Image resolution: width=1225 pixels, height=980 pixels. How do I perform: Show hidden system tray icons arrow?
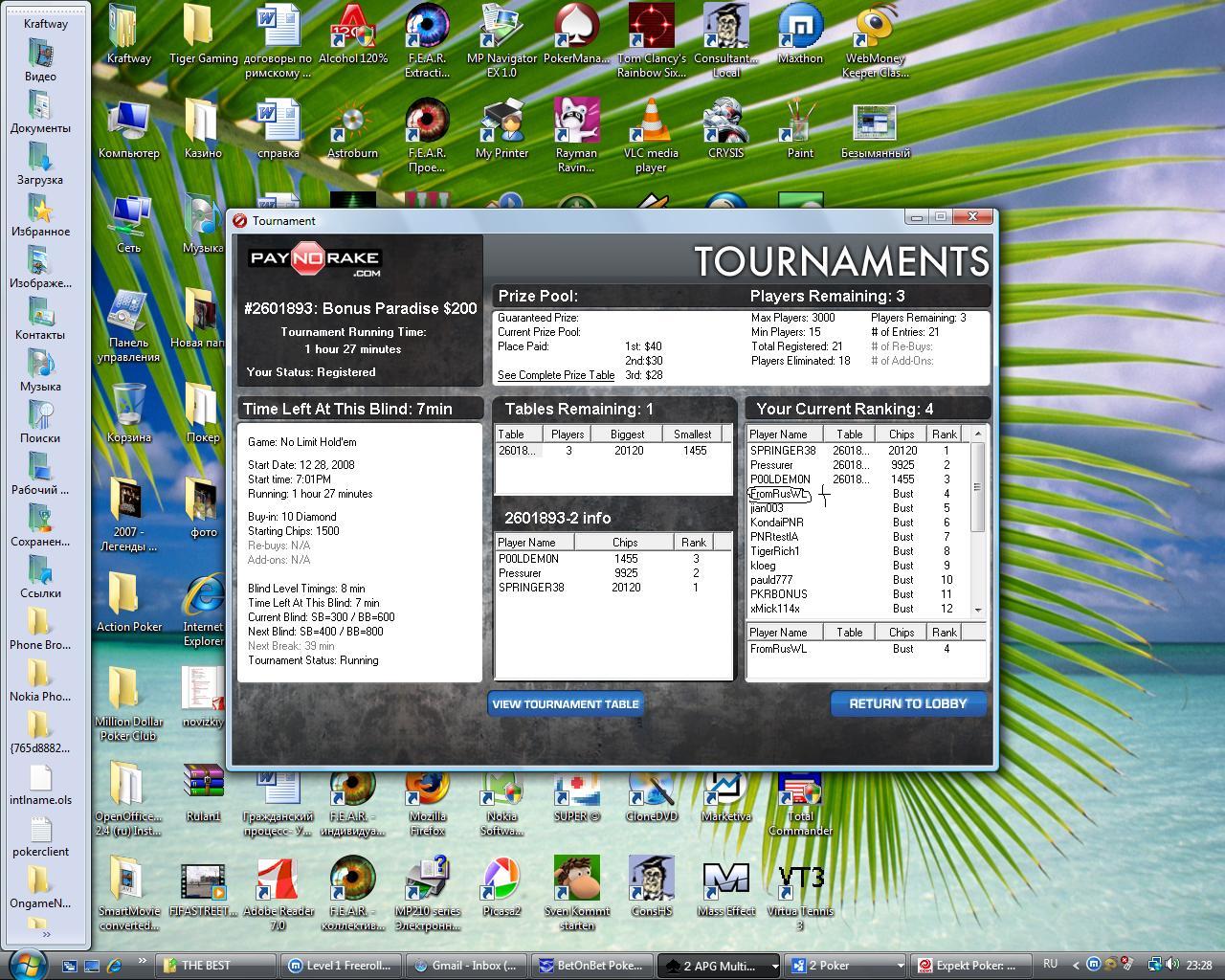pyautogui.click(x=1075, y=966)
